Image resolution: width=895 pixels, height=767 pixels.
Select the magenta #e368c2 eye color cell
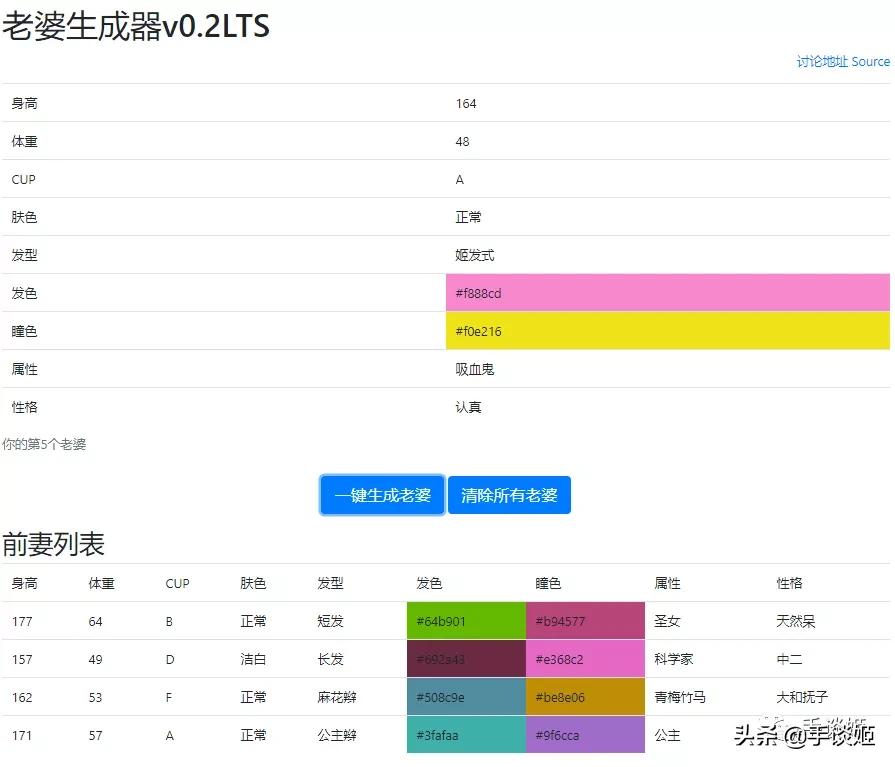[584, 658]
